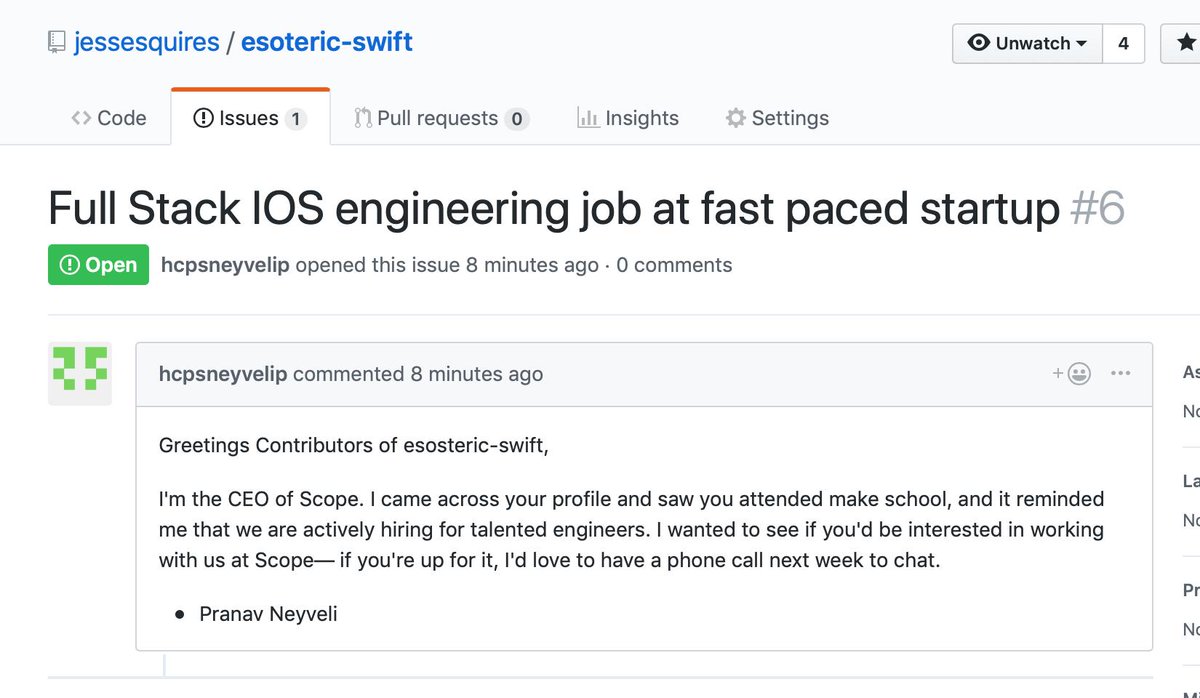Screen dimensions: 1200x698
Task: Open the Insights tab
Action: coord(628,118)
